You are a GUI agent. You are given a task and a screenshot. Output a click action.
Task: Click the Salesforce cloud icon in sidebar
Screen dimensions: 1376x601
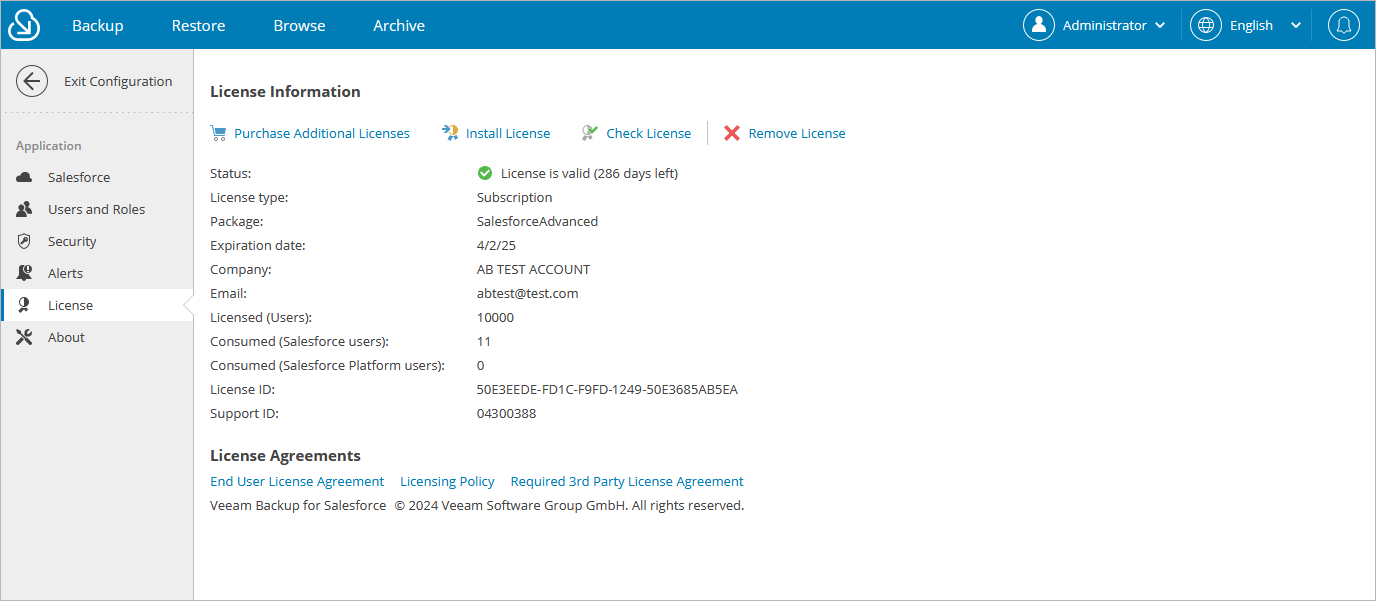[25, 177]
